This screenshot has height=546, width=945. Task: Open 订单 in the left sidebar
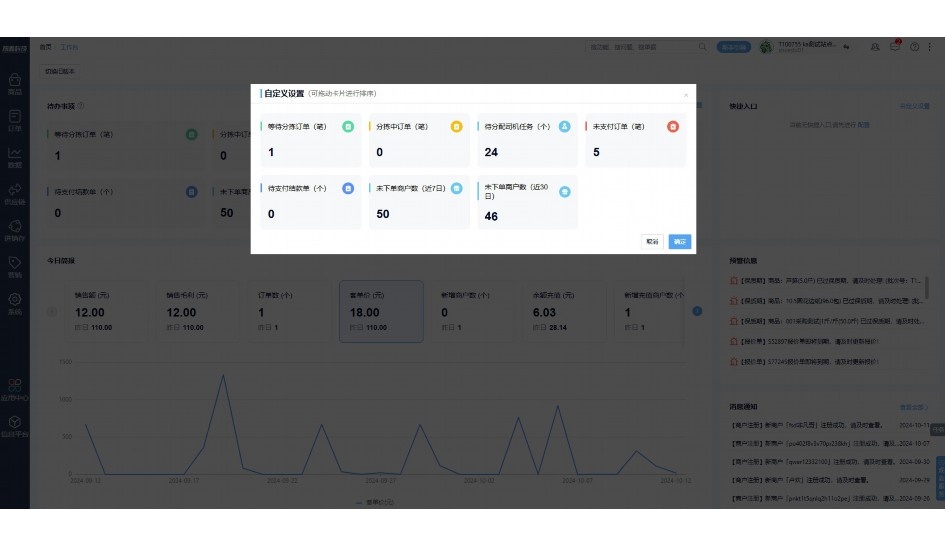click(x=15, y=121)
